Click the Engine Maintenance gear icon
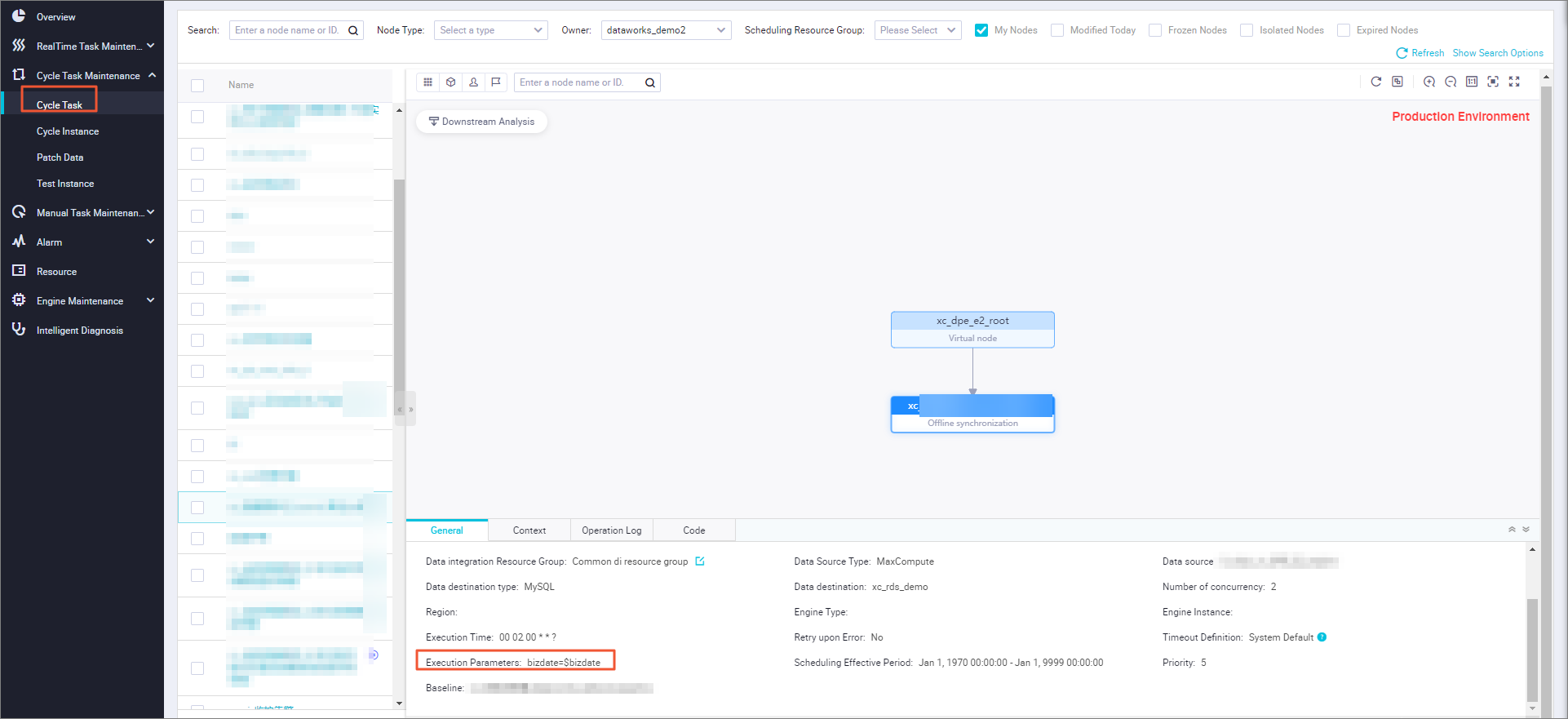The width and height of the screenshot is (1568, 719). (18, 300)
